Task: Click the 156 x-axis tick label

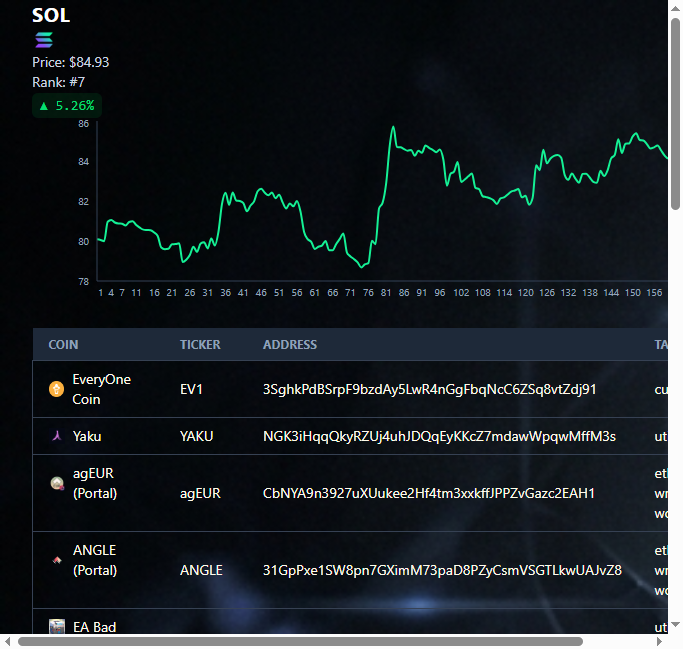Action: tap(654, 293)
